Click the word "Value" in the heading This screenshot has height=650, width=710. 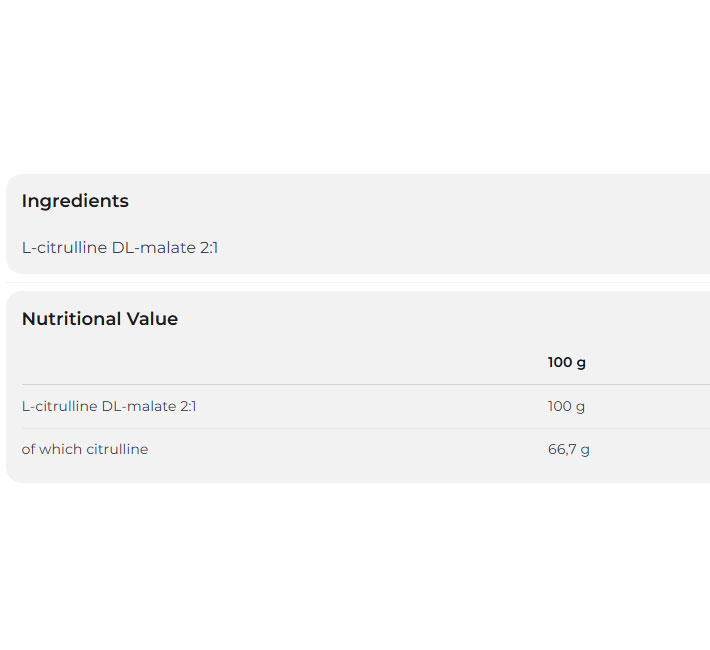(152, 319)
